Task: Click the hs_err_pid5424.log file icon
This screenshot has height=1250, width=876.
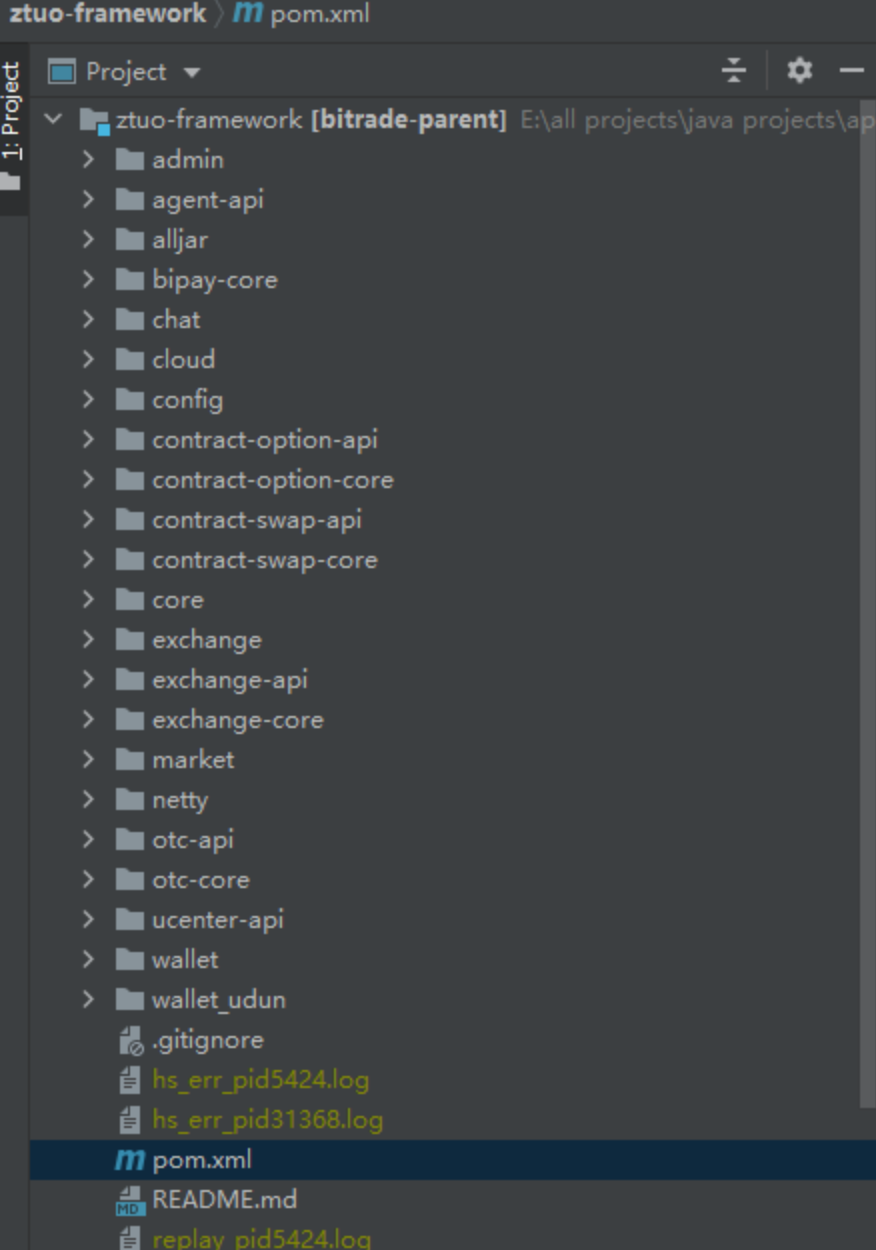Action: coord(130,1080)
